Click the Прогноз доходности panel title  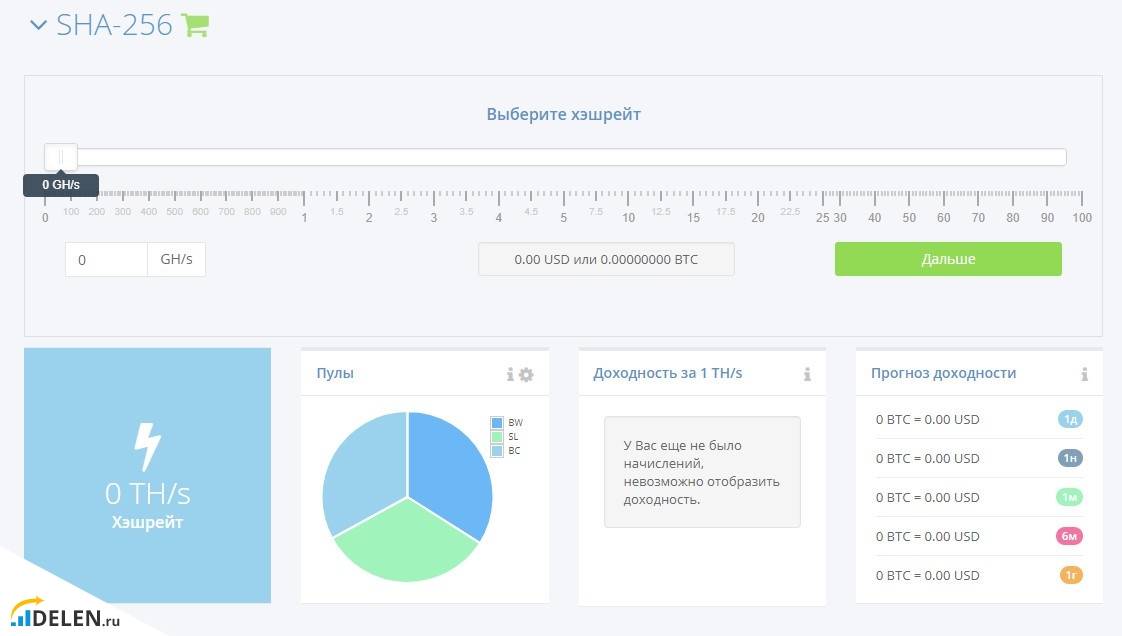pos(943,373)
